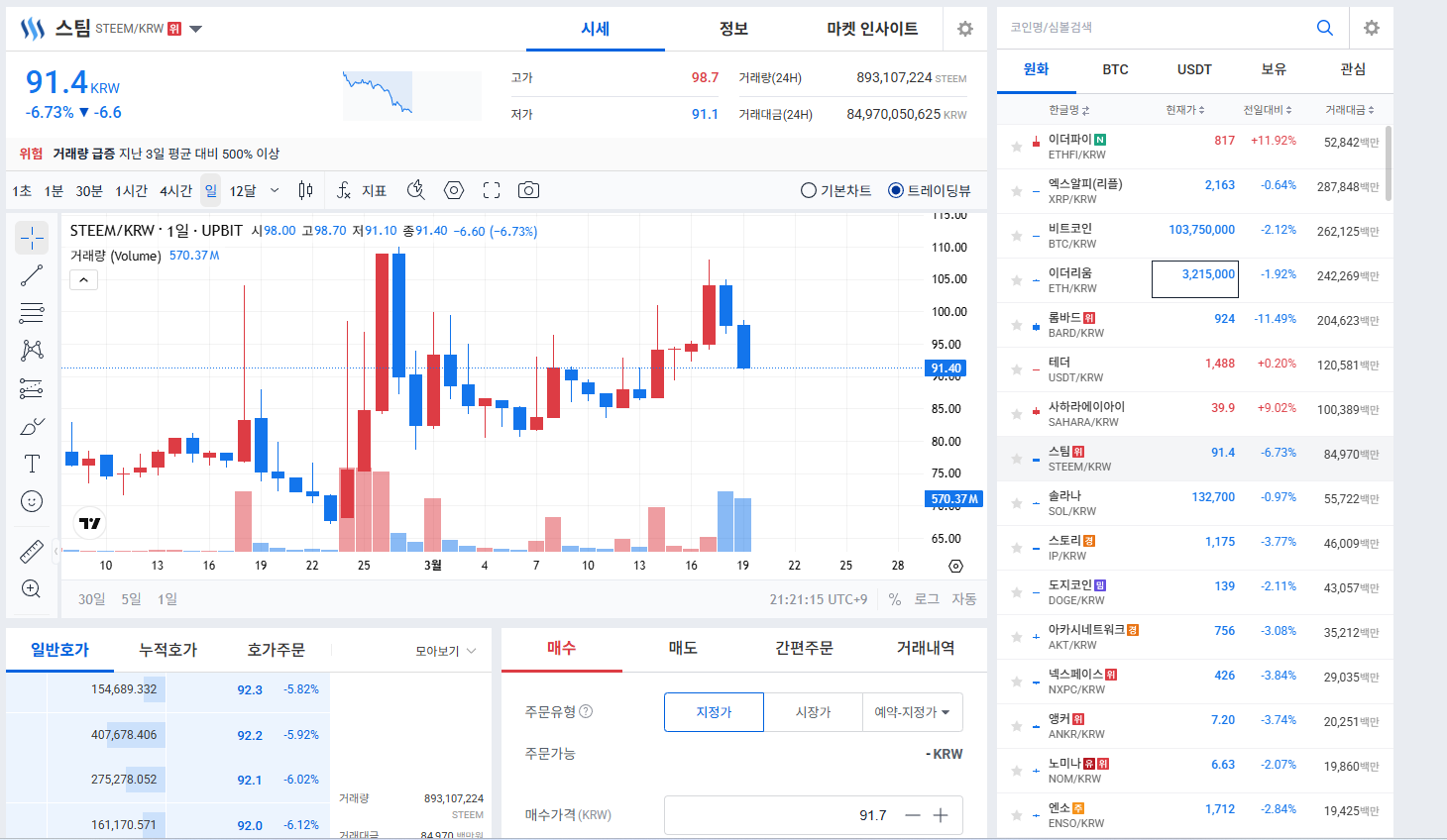Expand the 예약-지정가 order type dropdown
Viewport: 1447px width, 840px height.
click(x=912, y=712)
